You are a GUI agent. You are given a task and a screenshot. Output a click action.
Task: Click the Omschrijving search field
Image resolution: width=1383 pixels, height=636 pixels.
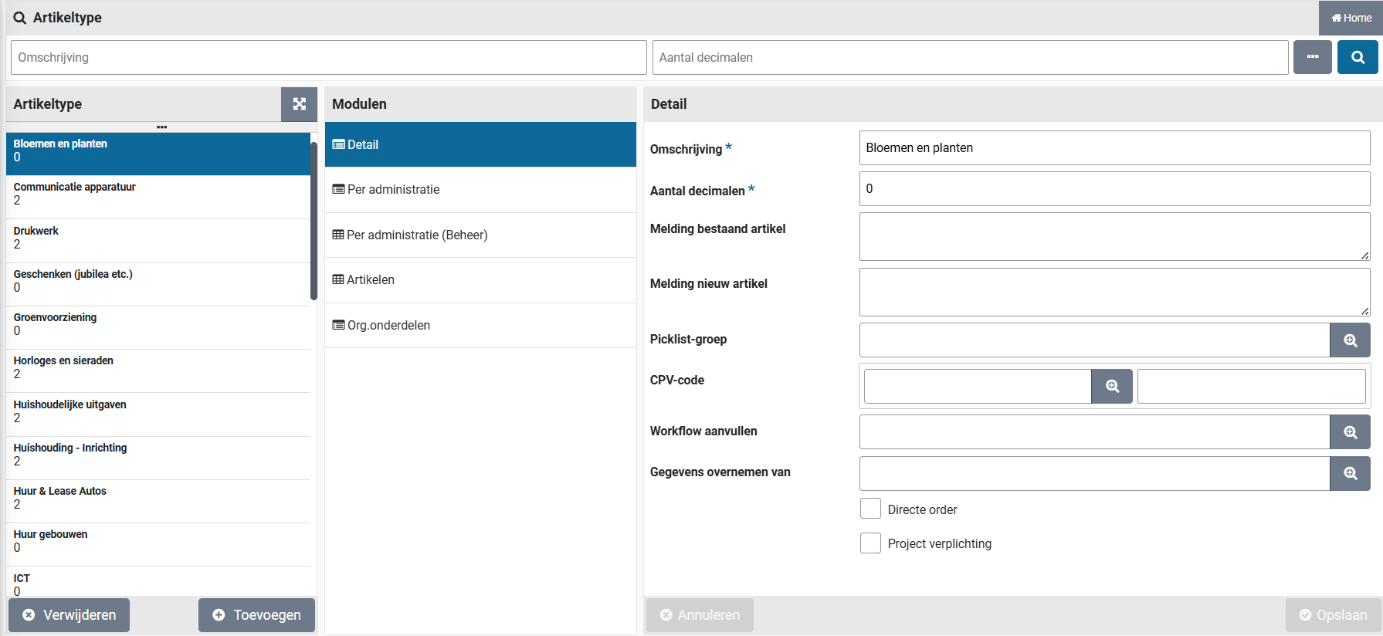(328, 58)
